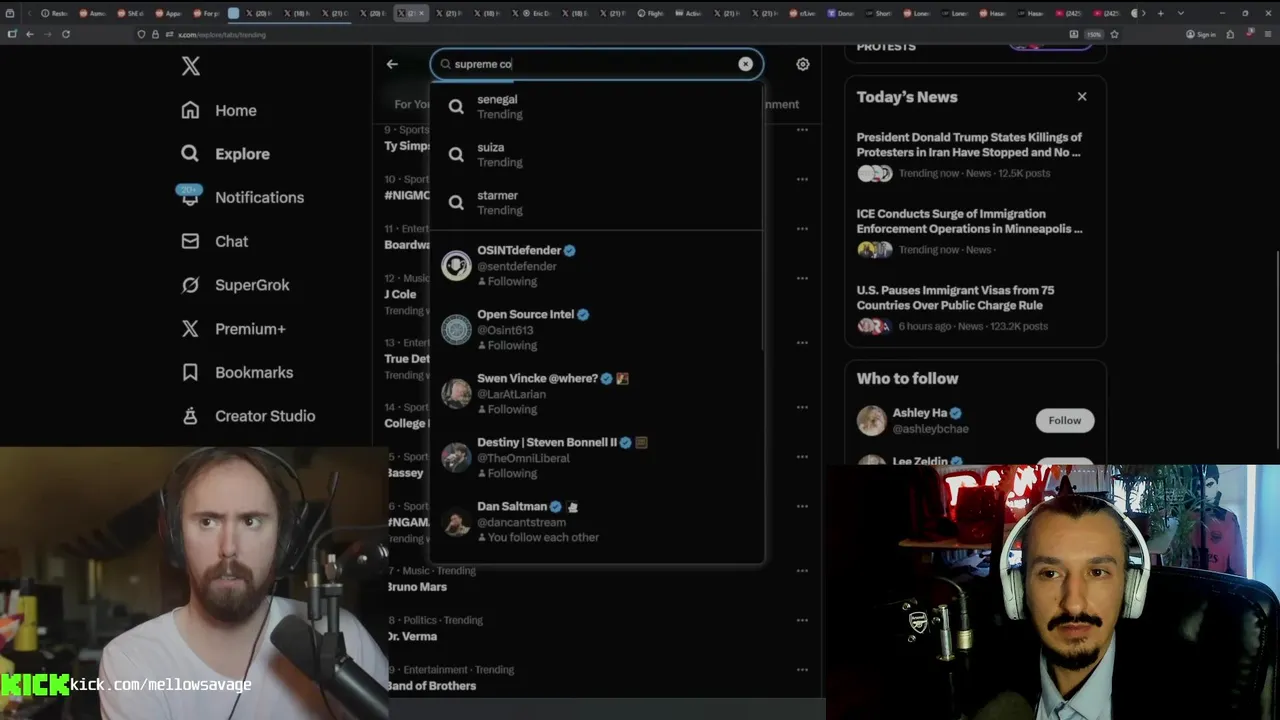Open more options for Ty Simpson trend
Screen dimensions: 1280x720
tap(802, 130)
